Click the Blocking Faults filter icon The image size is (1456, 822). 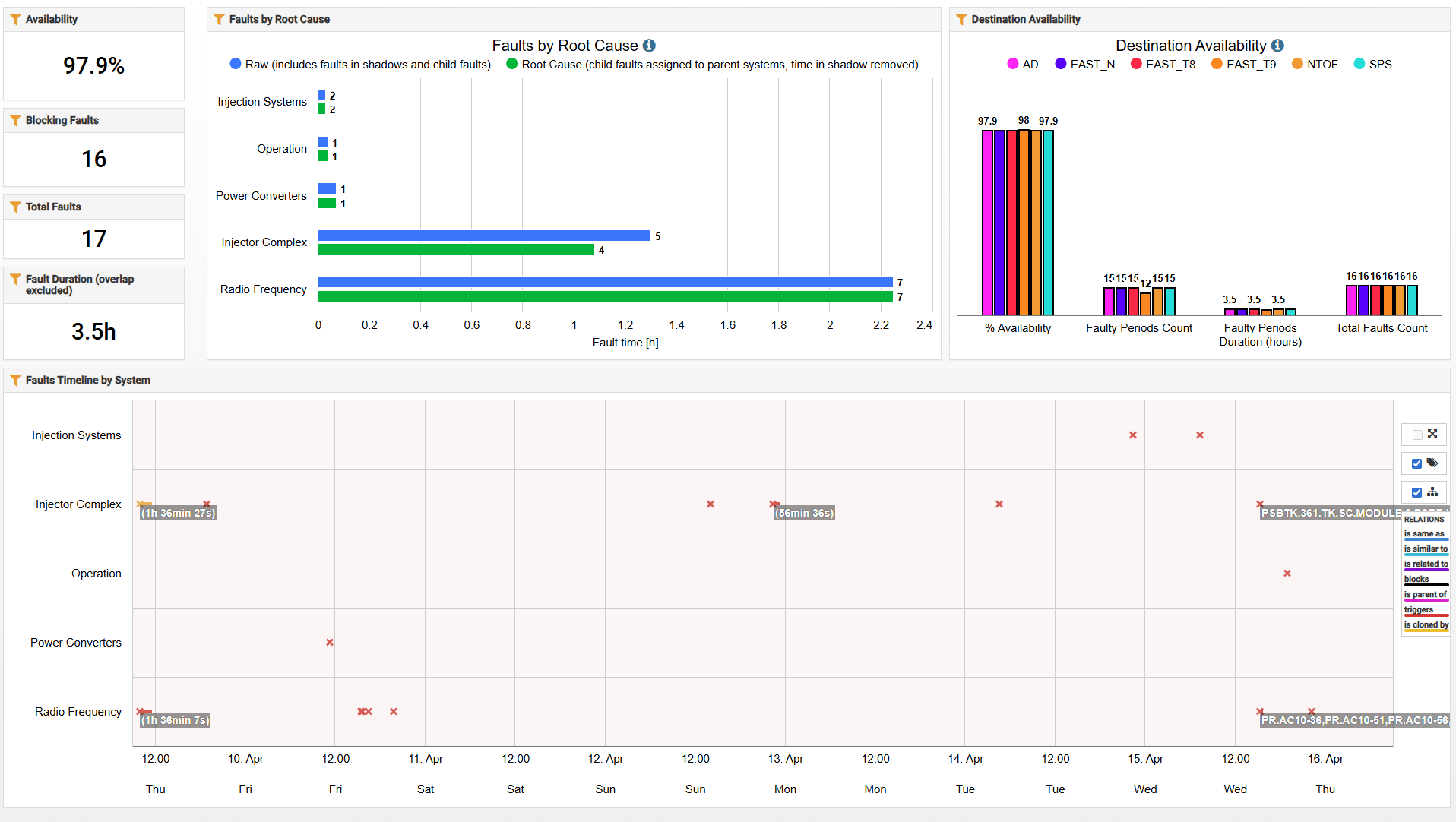coord(15,121)
